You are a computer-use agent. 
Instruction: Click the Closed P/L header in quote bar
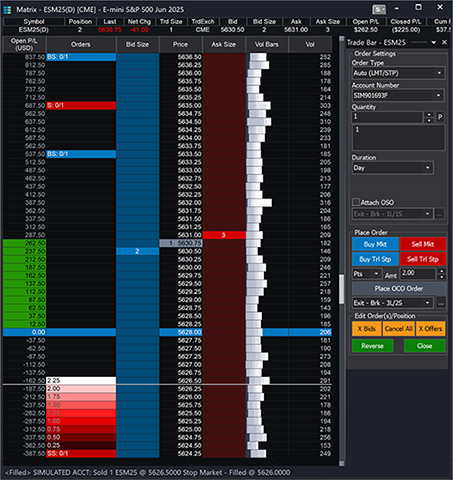406,22
